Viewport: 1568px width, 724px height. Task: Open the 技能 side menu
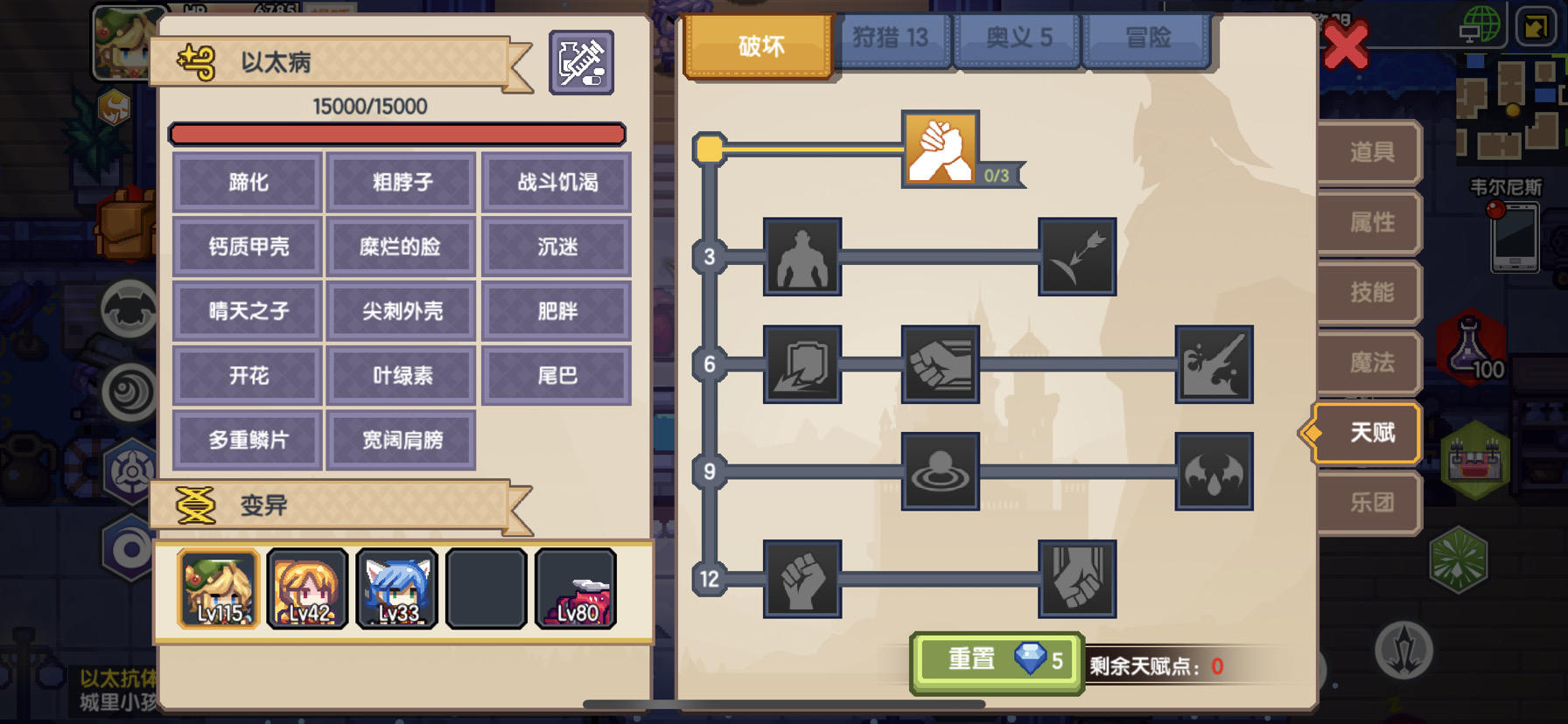click(x=1370, y=292)
